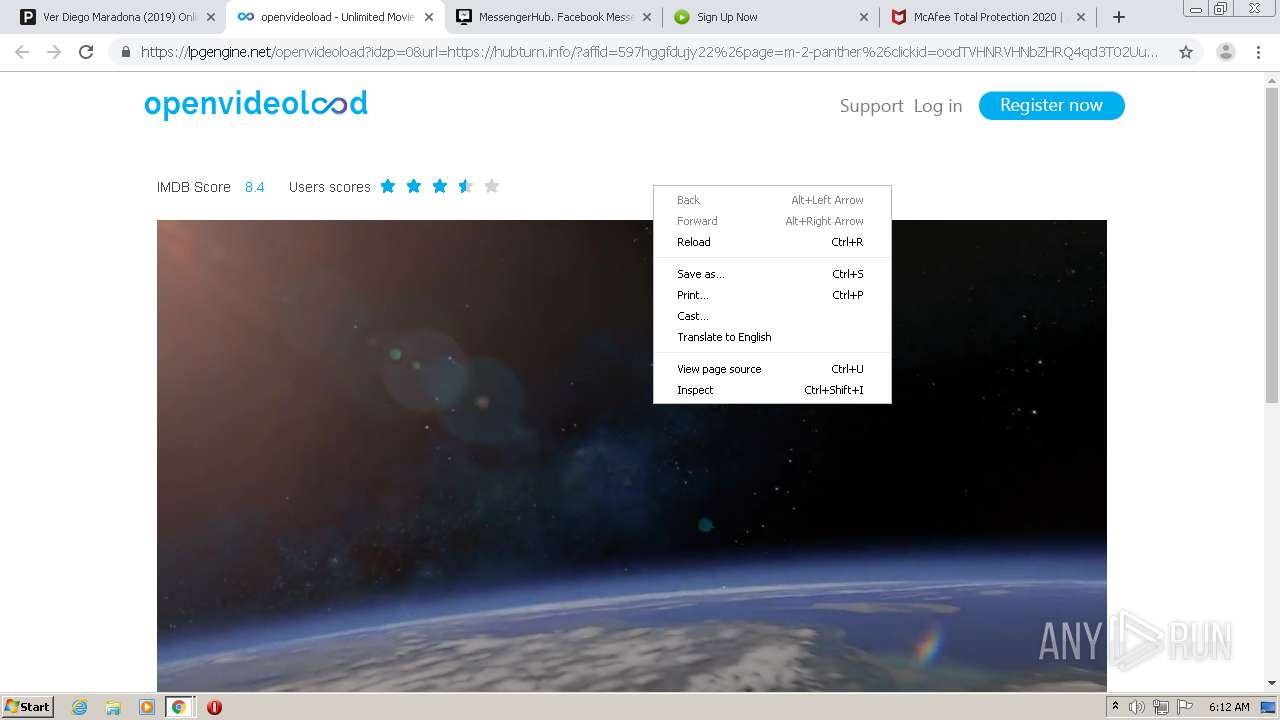Click the red Opera-like taskbar icon

[x=214, y=707]
